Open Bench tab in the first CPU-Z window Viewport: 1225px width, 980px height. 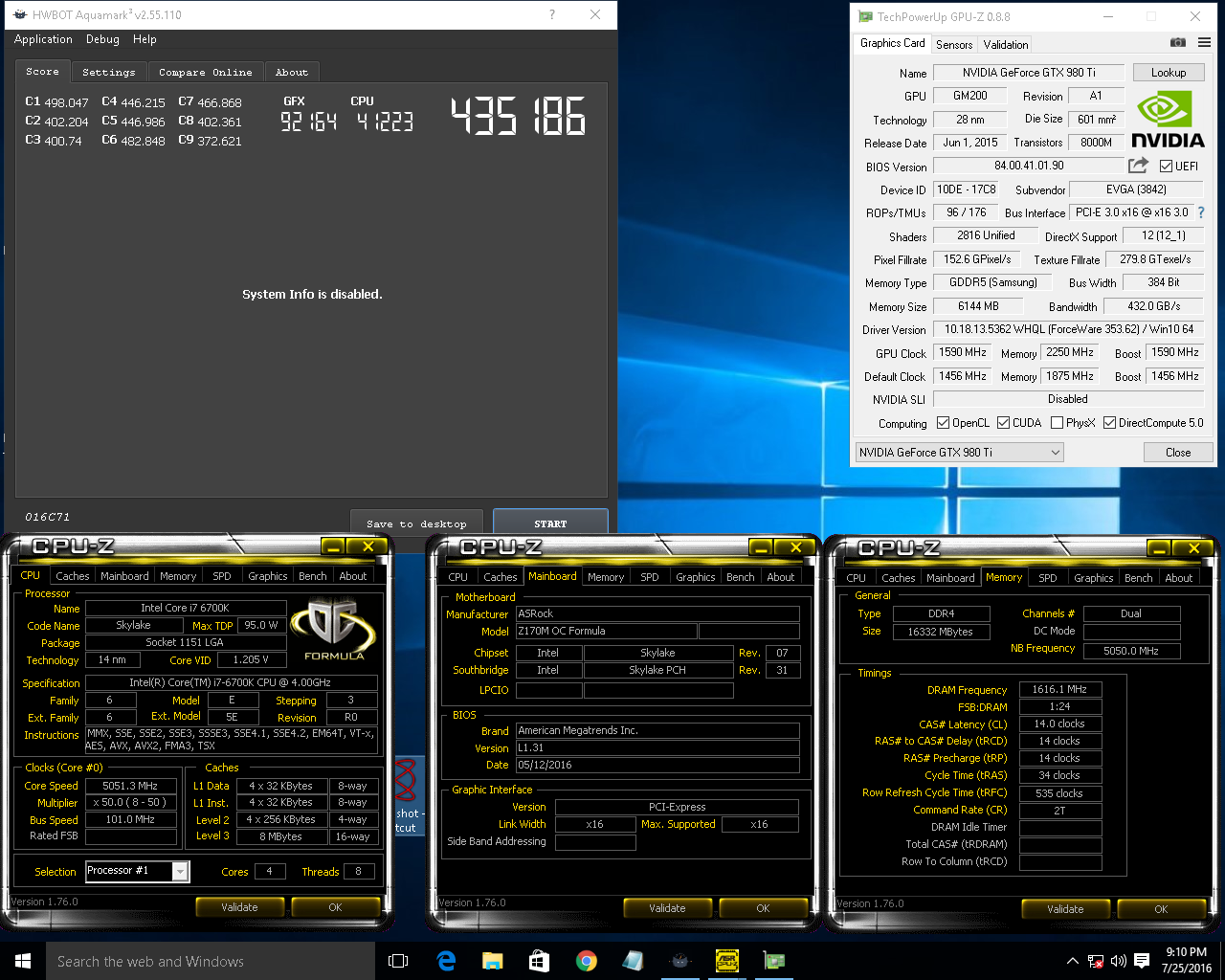tap(313, 576)
